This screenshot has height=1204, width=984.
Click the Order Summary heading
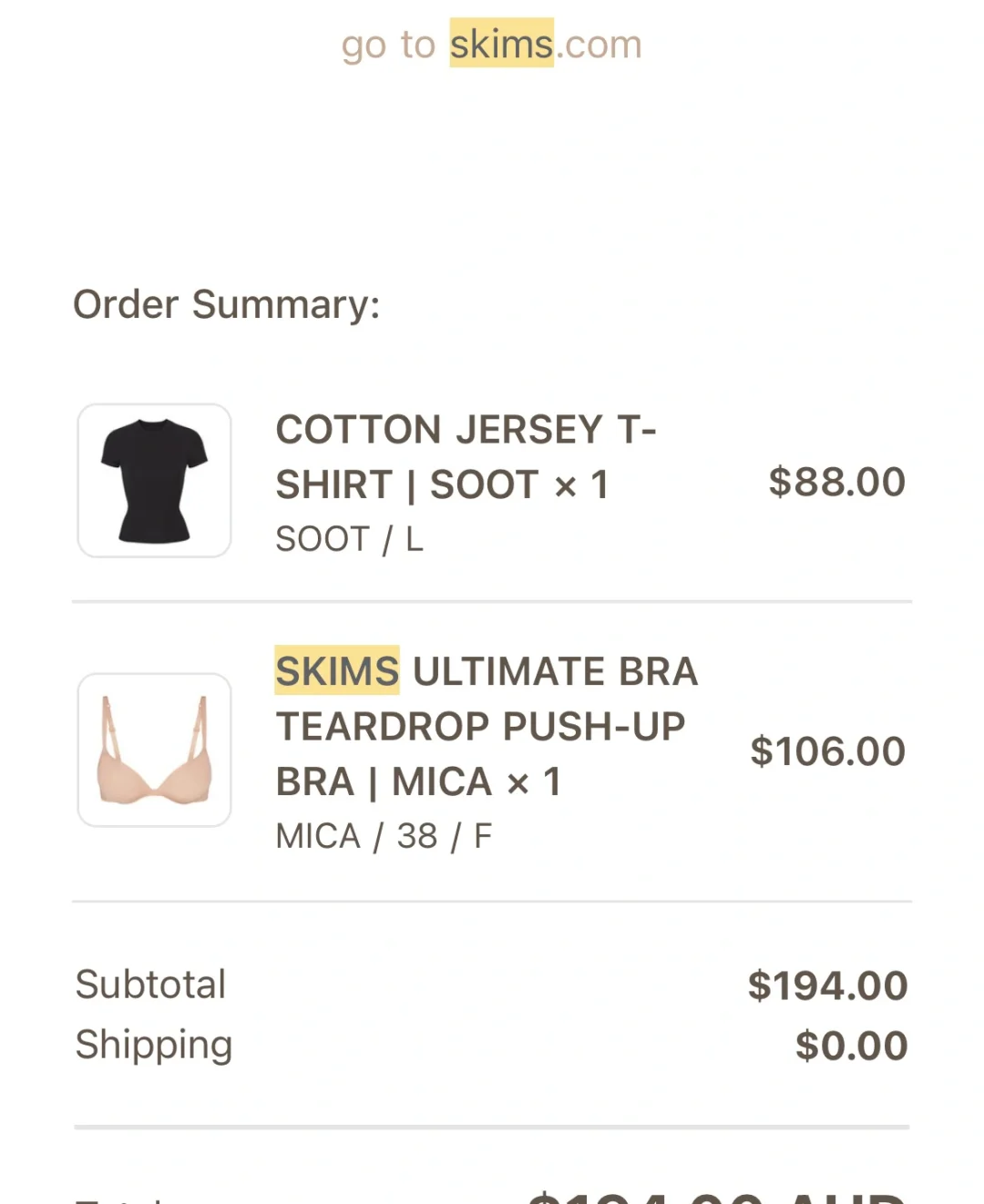click(x=227, y=304)
